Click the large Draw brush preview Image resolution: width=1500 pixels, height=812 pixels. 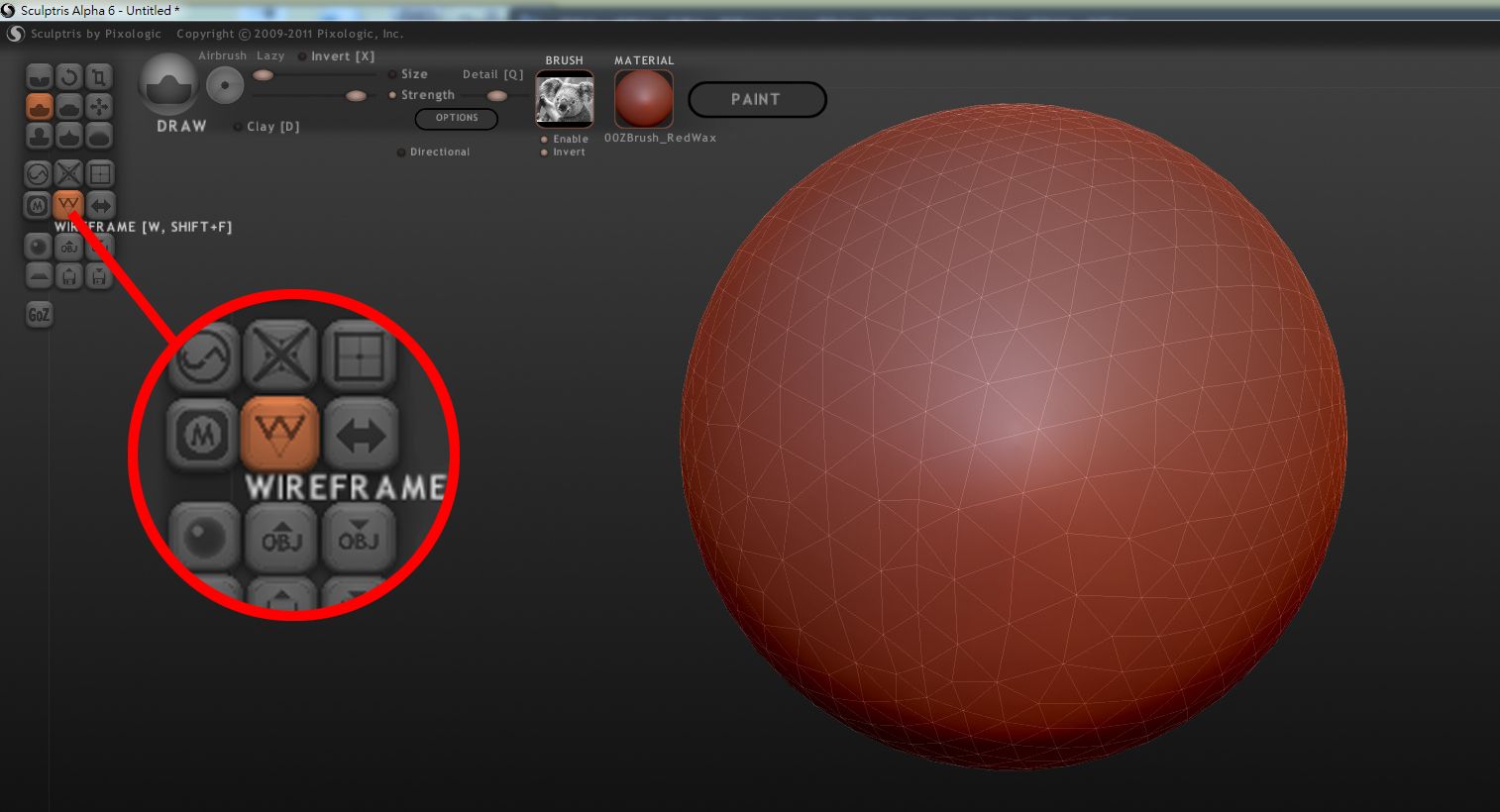click(x=168, y=85)
